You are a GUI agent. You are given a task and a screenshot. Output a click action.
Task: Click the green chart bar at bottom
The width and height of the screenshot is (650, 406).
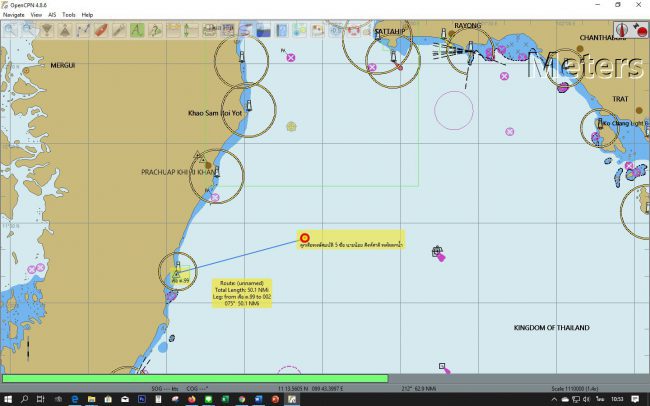pos(195,379)
